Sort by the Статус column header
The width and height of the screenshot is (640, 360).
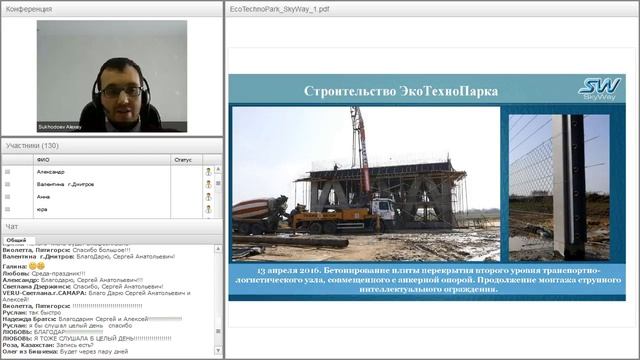pos(186,160)
